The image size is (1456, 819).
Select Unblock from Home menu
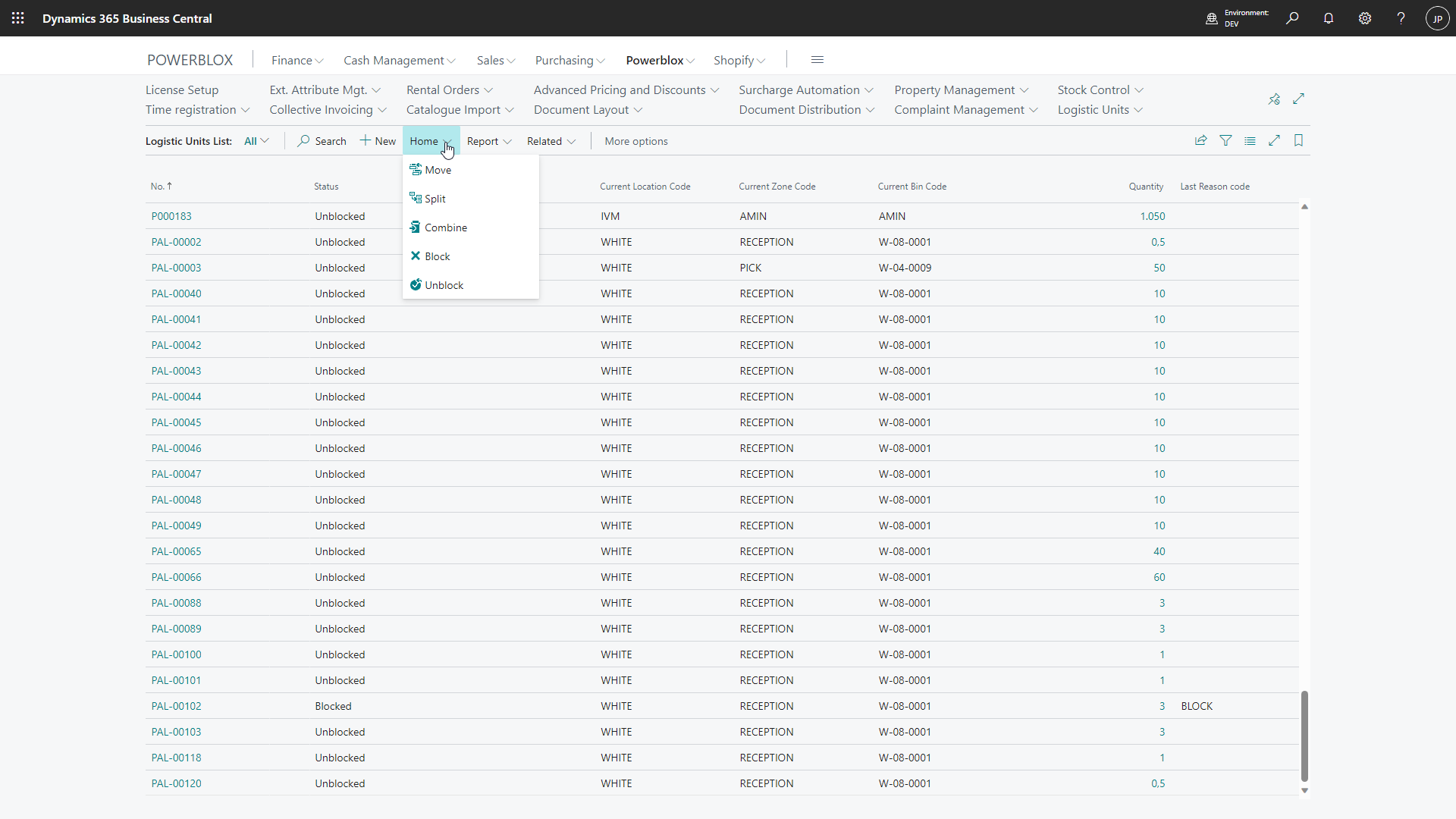tap(470, 285)
